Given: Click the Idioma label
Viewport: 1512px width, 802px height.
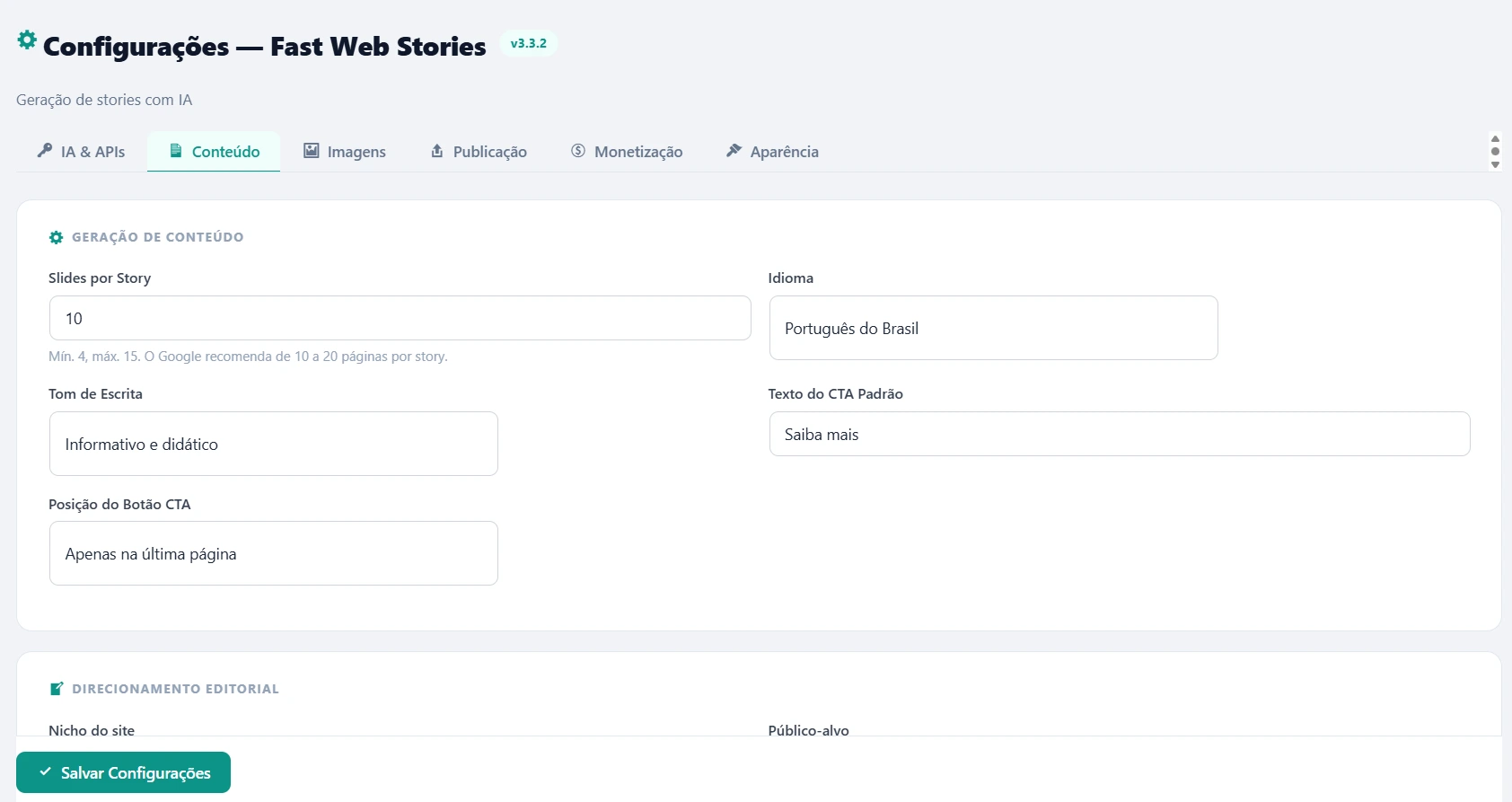Looking at the screenshot, I should pos(790,278).
